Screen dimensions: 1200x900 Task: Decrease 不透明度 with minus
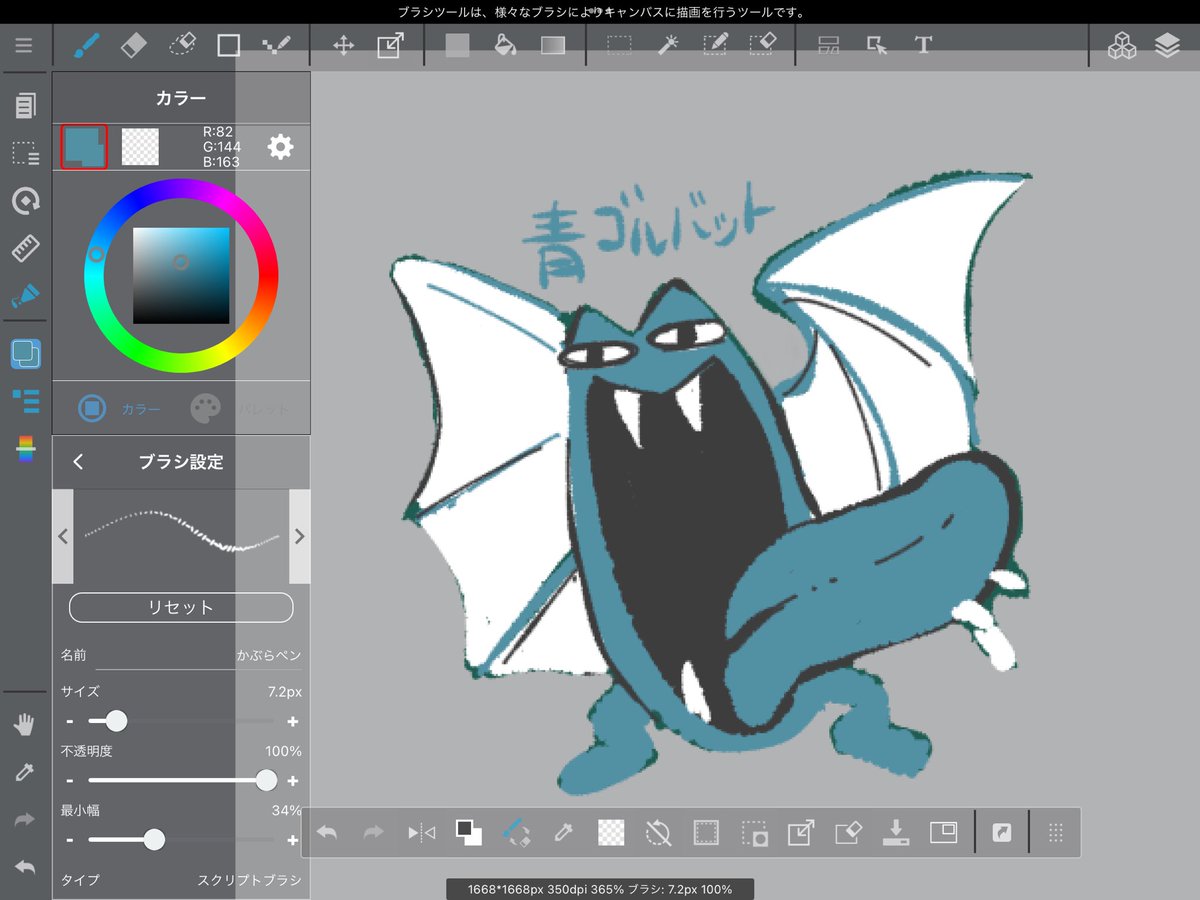70,781
